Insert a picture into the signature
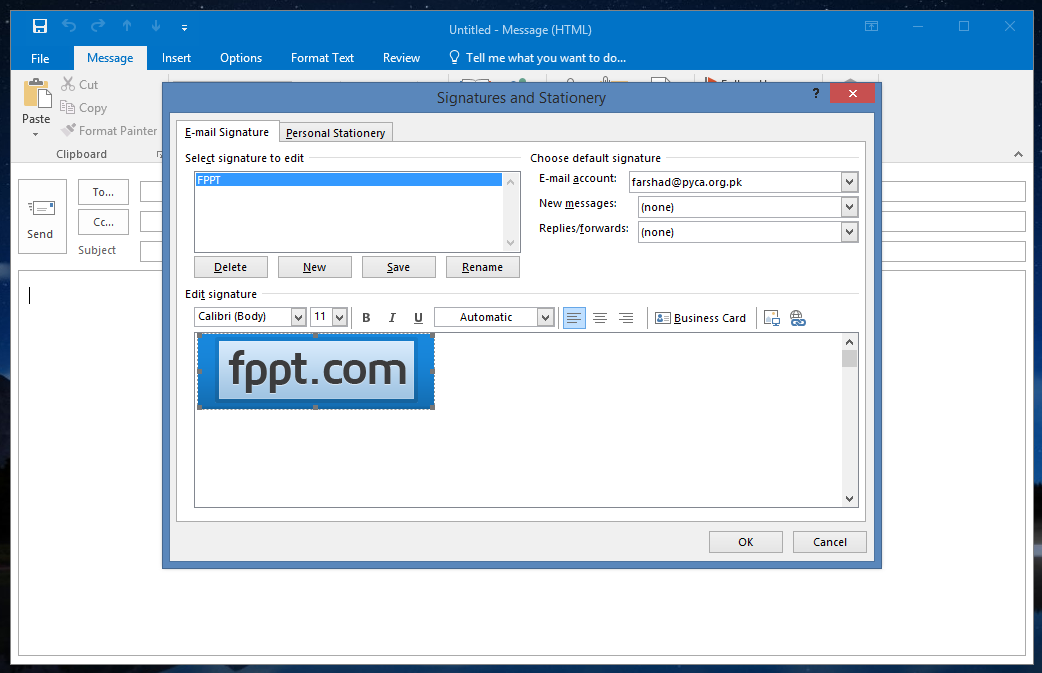Screen dimensions: 1042x673 pos(771,318)
